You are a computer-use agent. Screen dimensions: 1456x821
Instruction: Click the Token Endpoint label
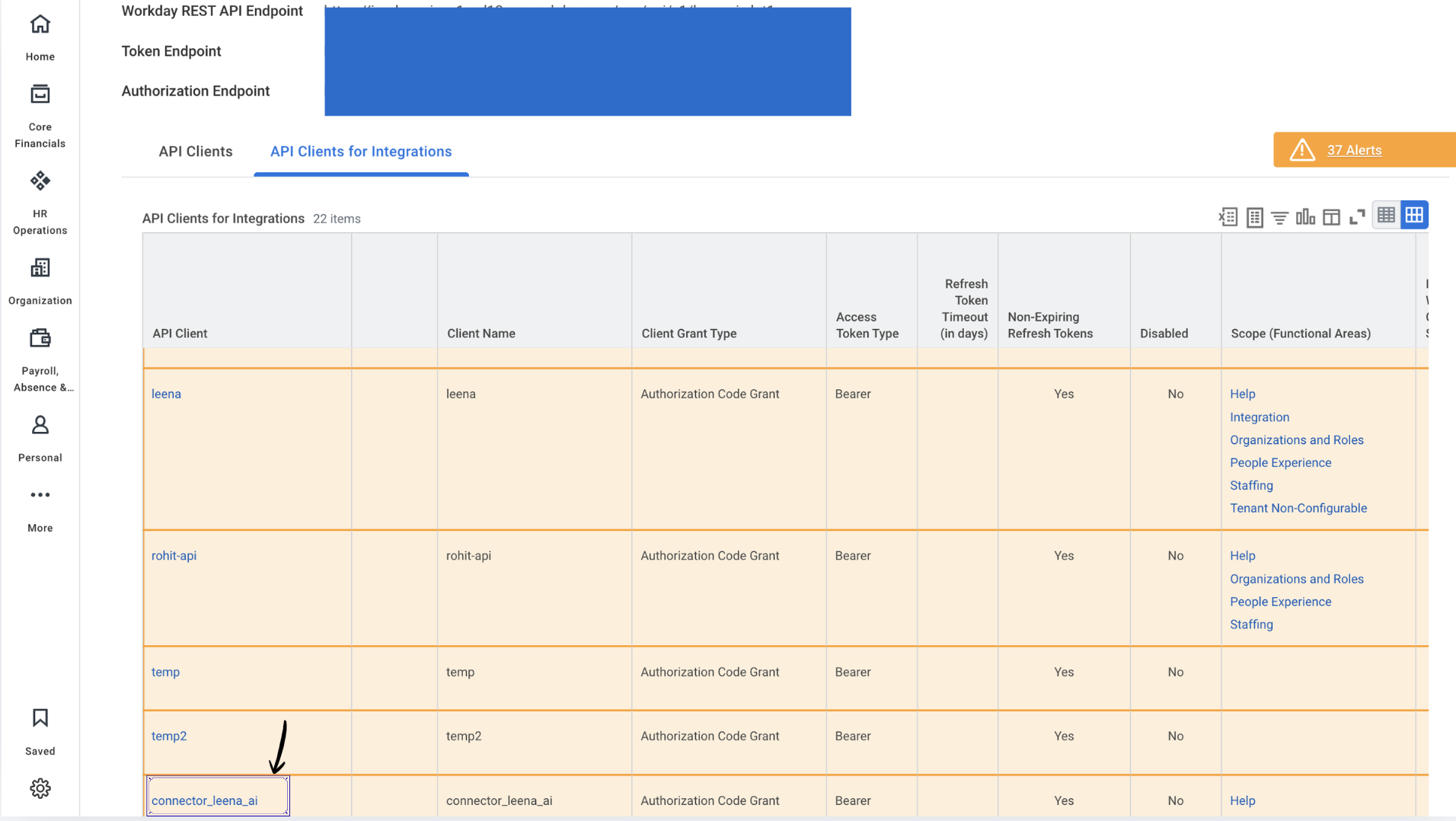171,51
